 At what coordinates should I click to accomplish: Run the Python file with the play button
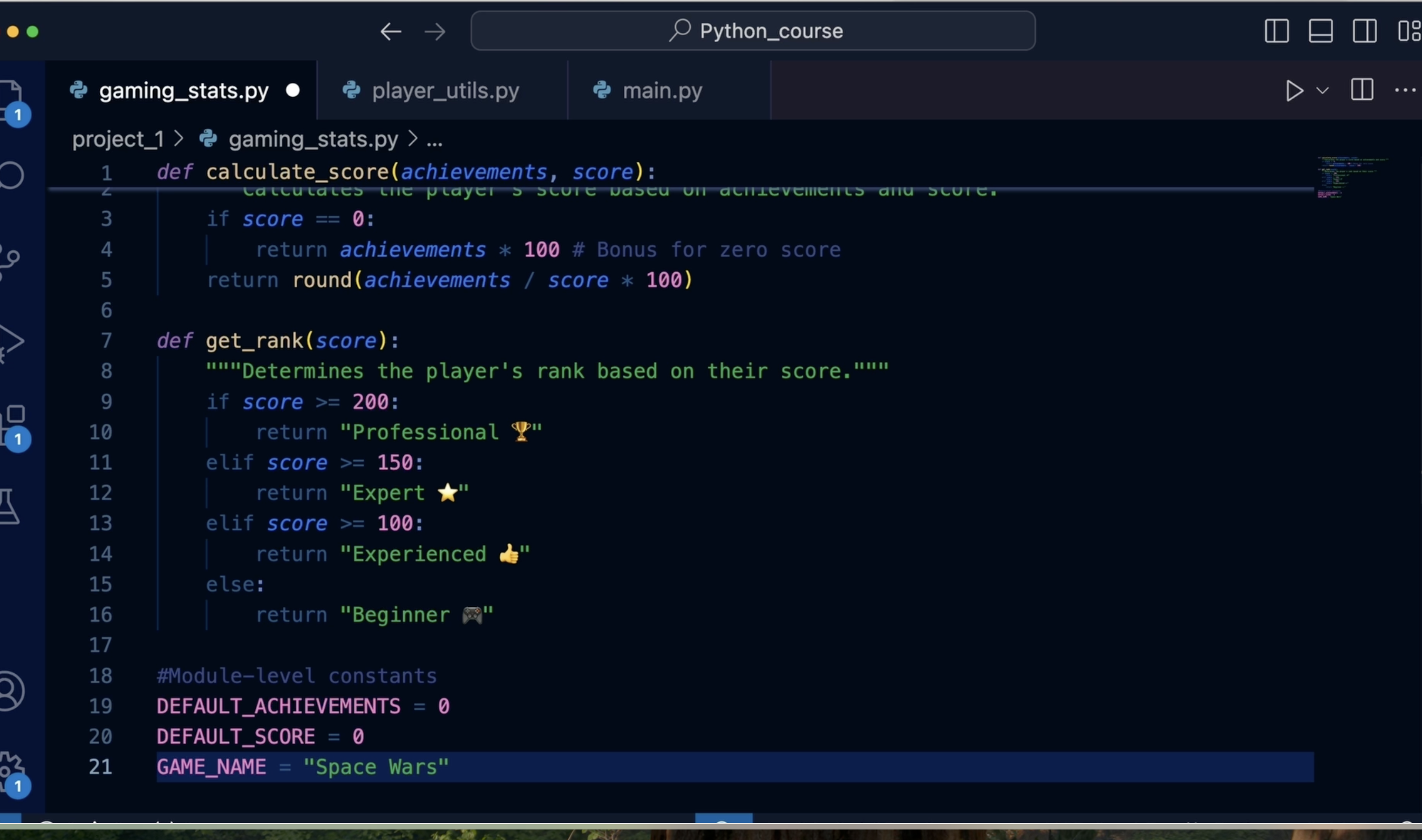tap(1295, 90)
